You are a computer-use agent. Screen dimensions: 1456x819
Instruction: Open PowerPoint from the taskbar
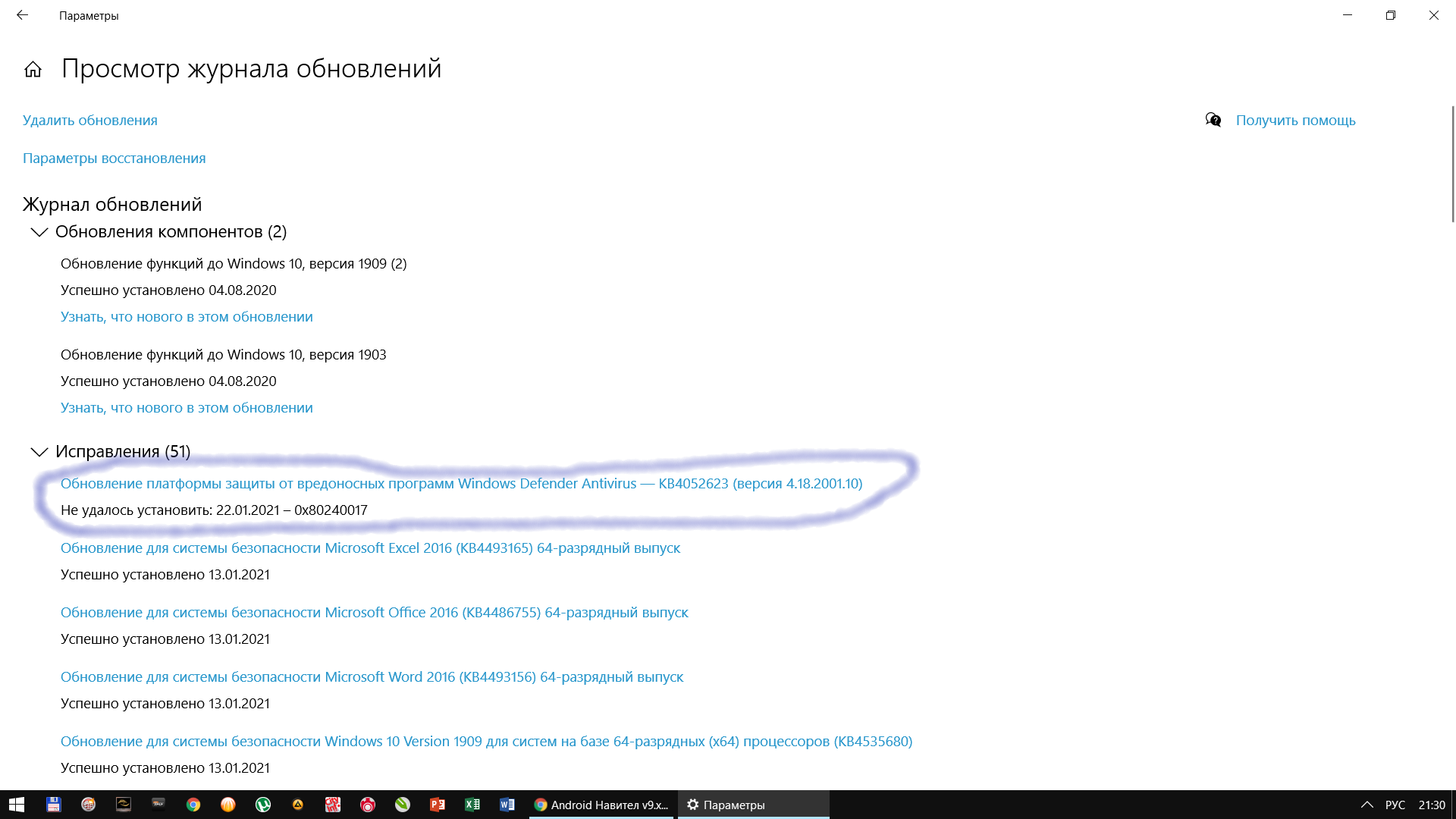(x=438, y=805)
